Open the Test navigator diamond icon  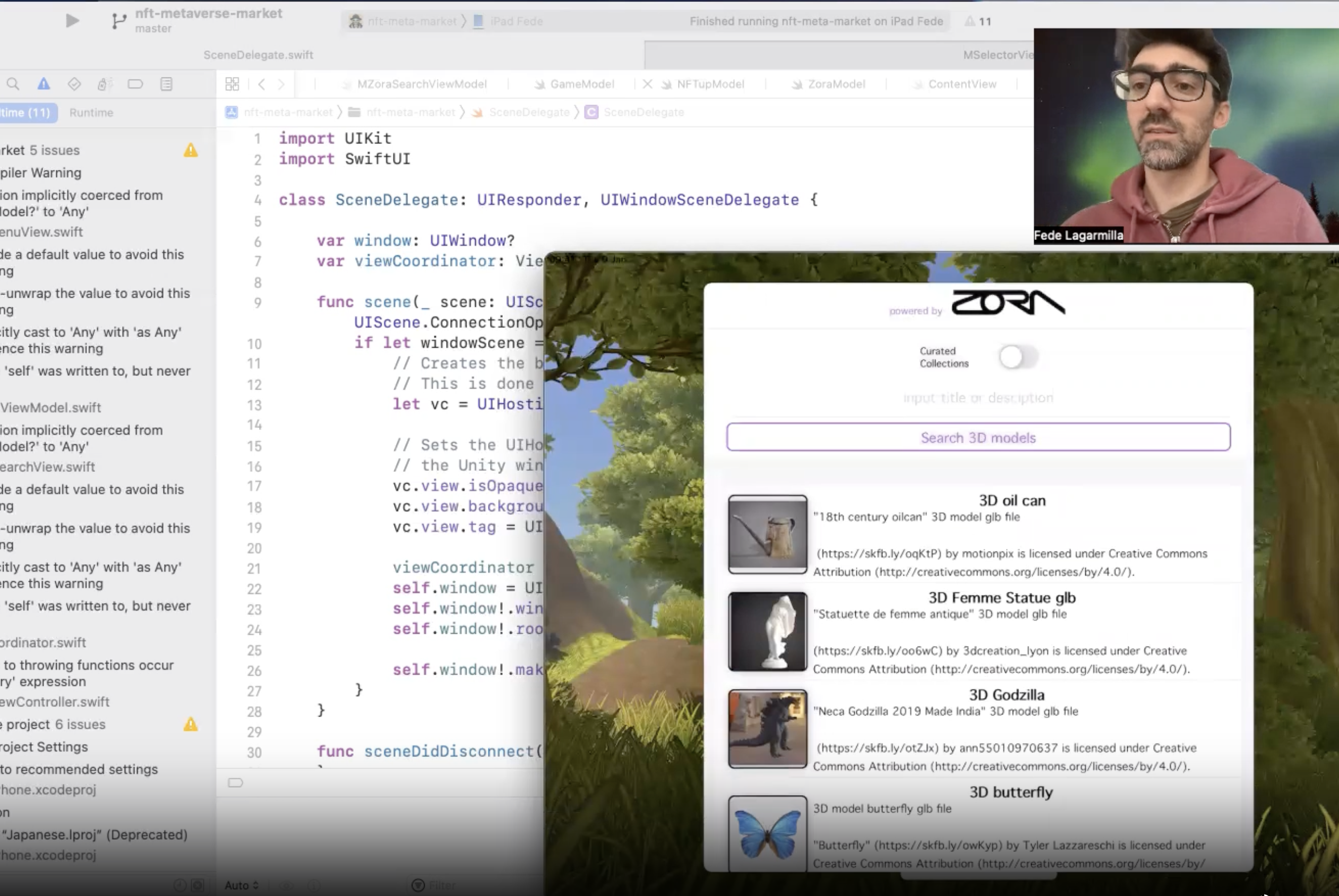(74, 84)
